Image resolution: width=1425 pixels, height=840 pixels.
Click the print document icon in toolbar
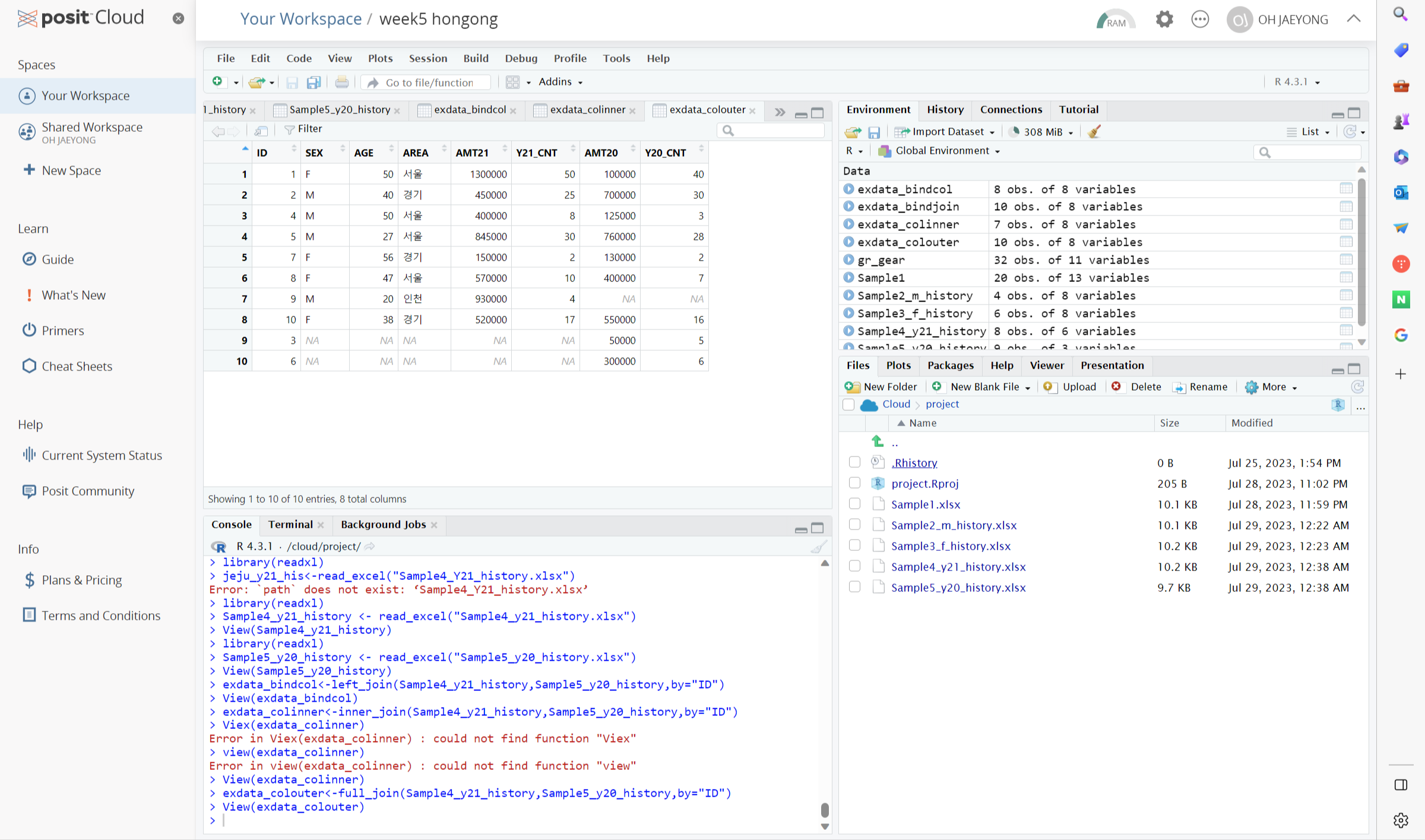click(341, 83)
